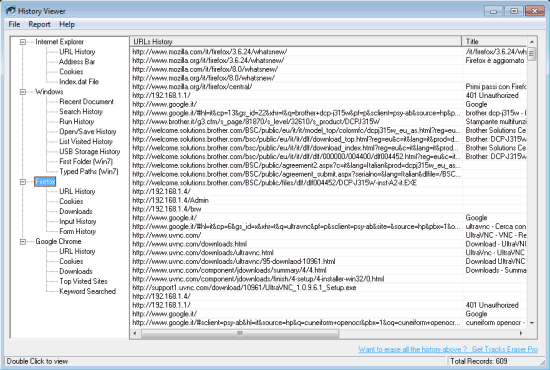Open the File menu

pyautogui.click(x=14, y=24)
